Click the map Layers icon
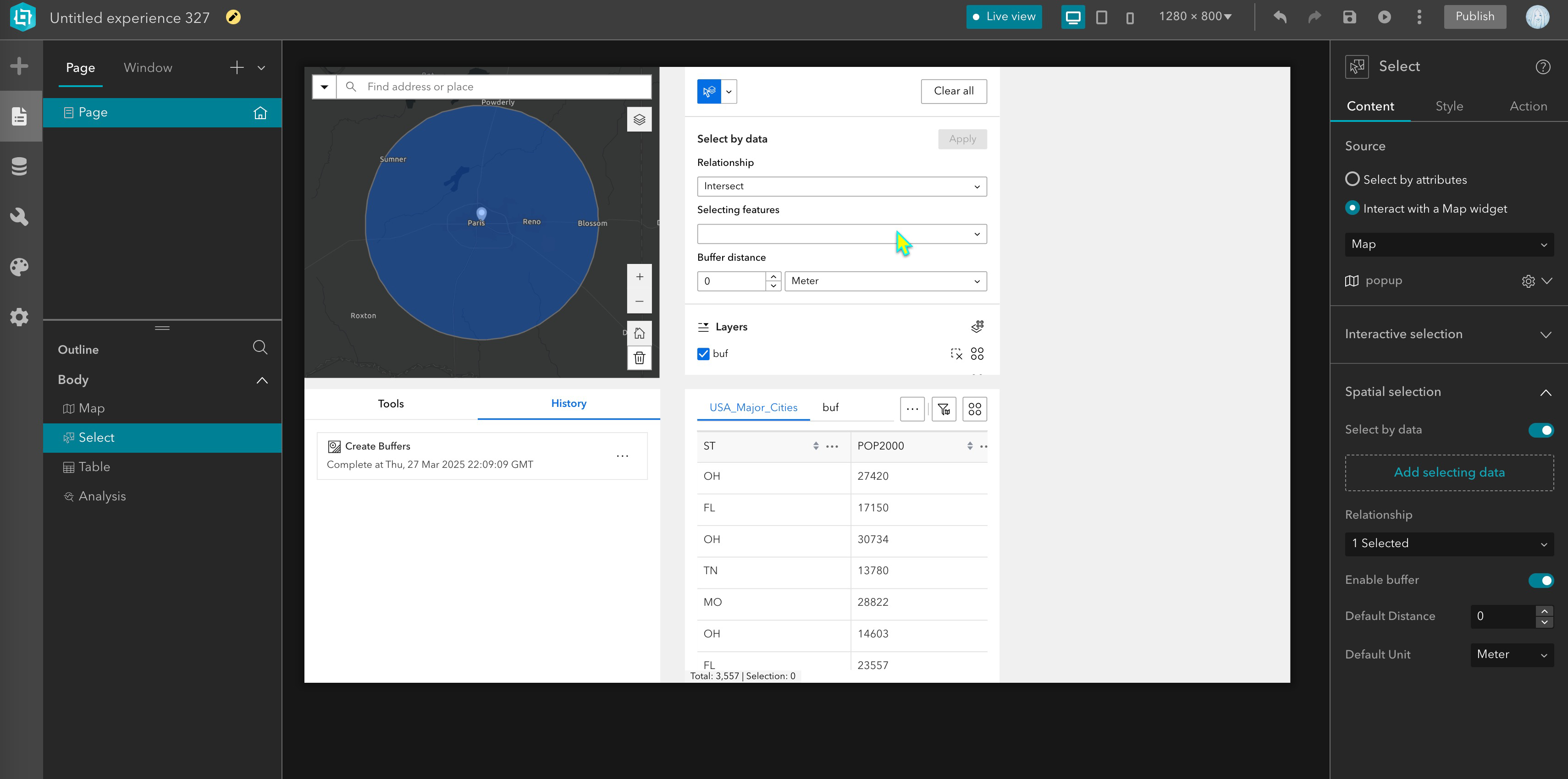This screenshot has height=779, width=1568. [x=639, y=119]
